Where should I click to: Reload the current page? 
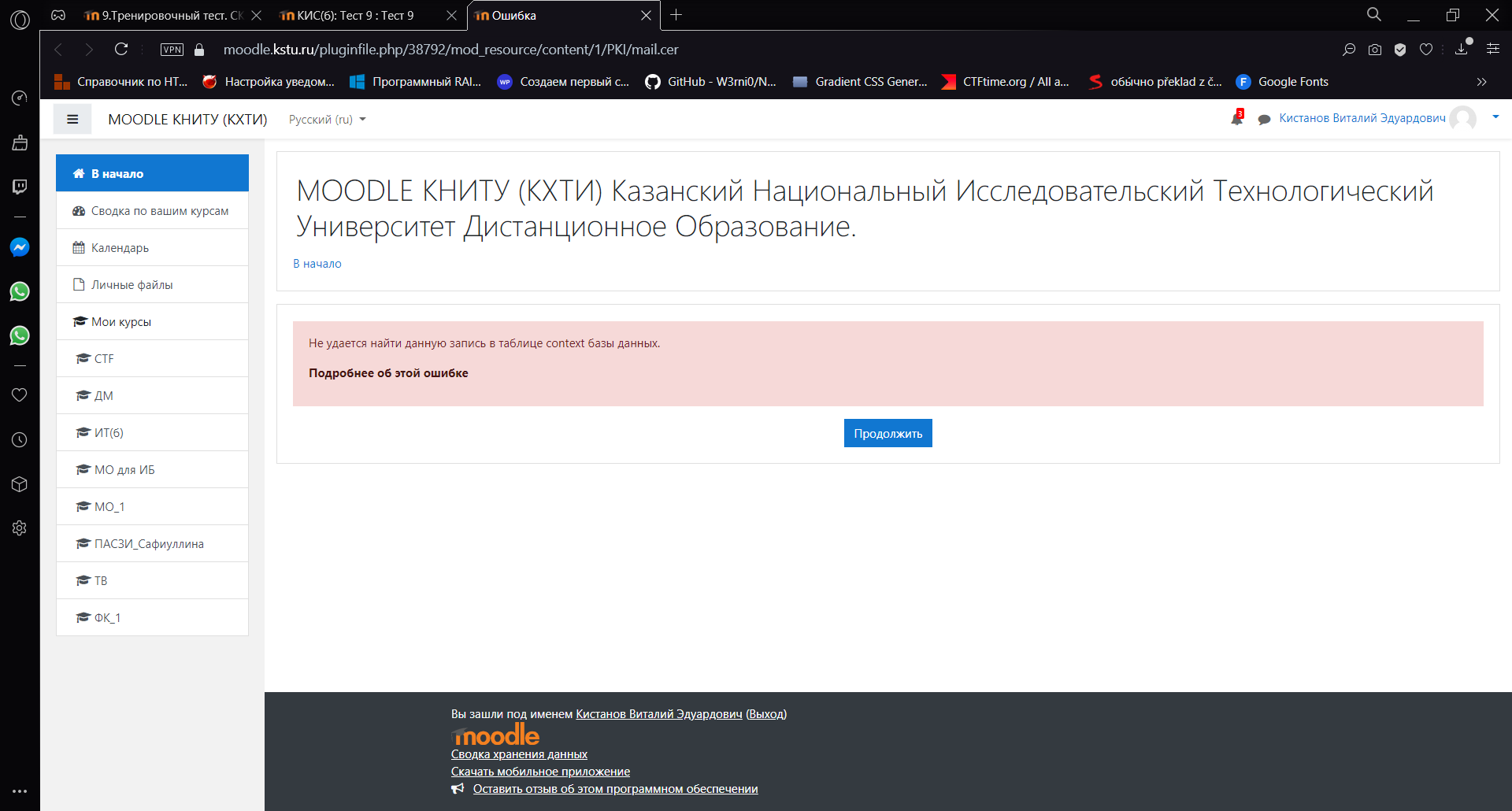pyautogui.click(x=121, y=49)
